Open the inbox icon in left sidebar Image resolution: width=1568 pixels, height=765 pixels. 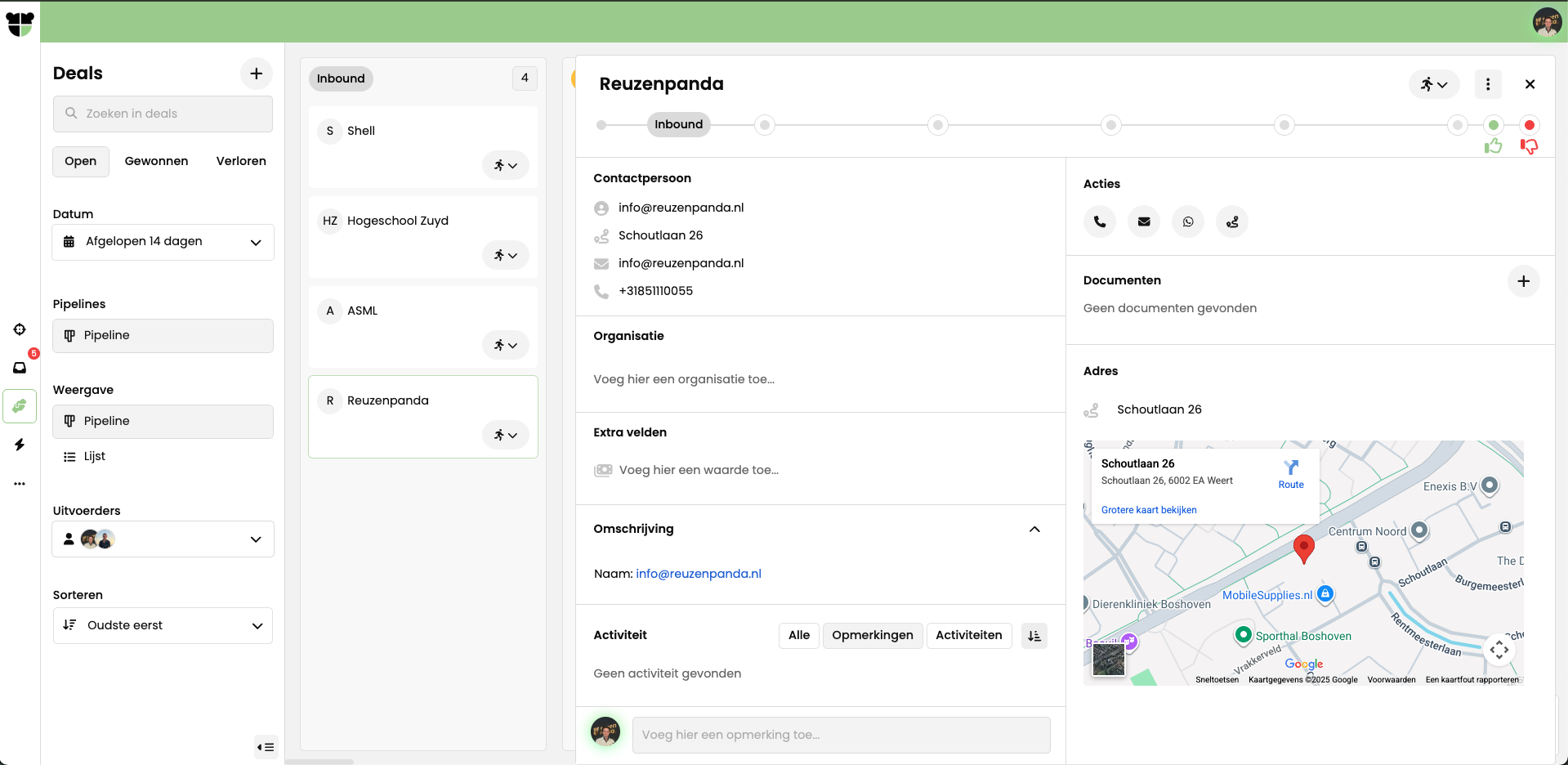click(x=20, y=368)
